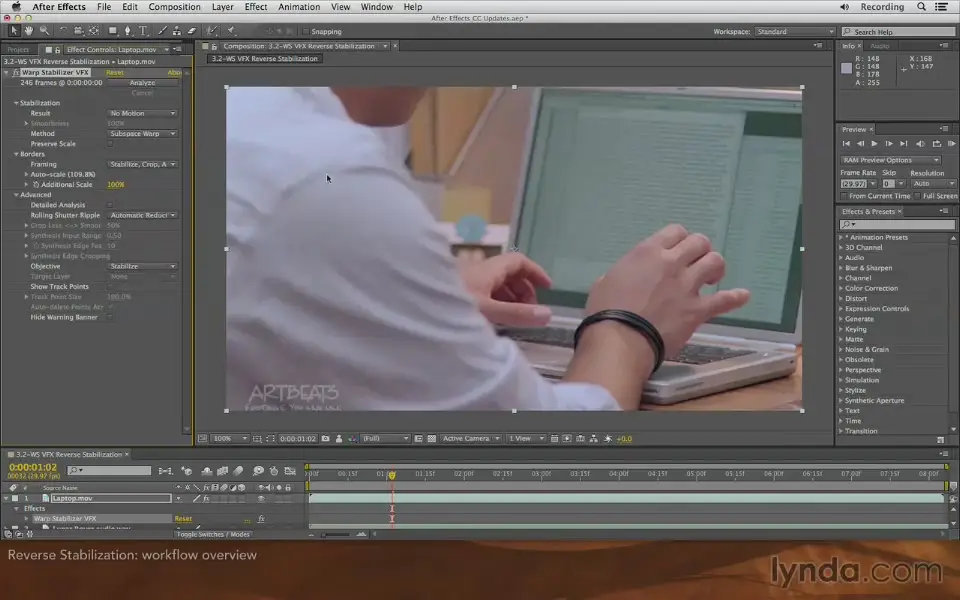Click the Analyze button
Viewport: 960px width, 600px height.
(x=142, y=83)
